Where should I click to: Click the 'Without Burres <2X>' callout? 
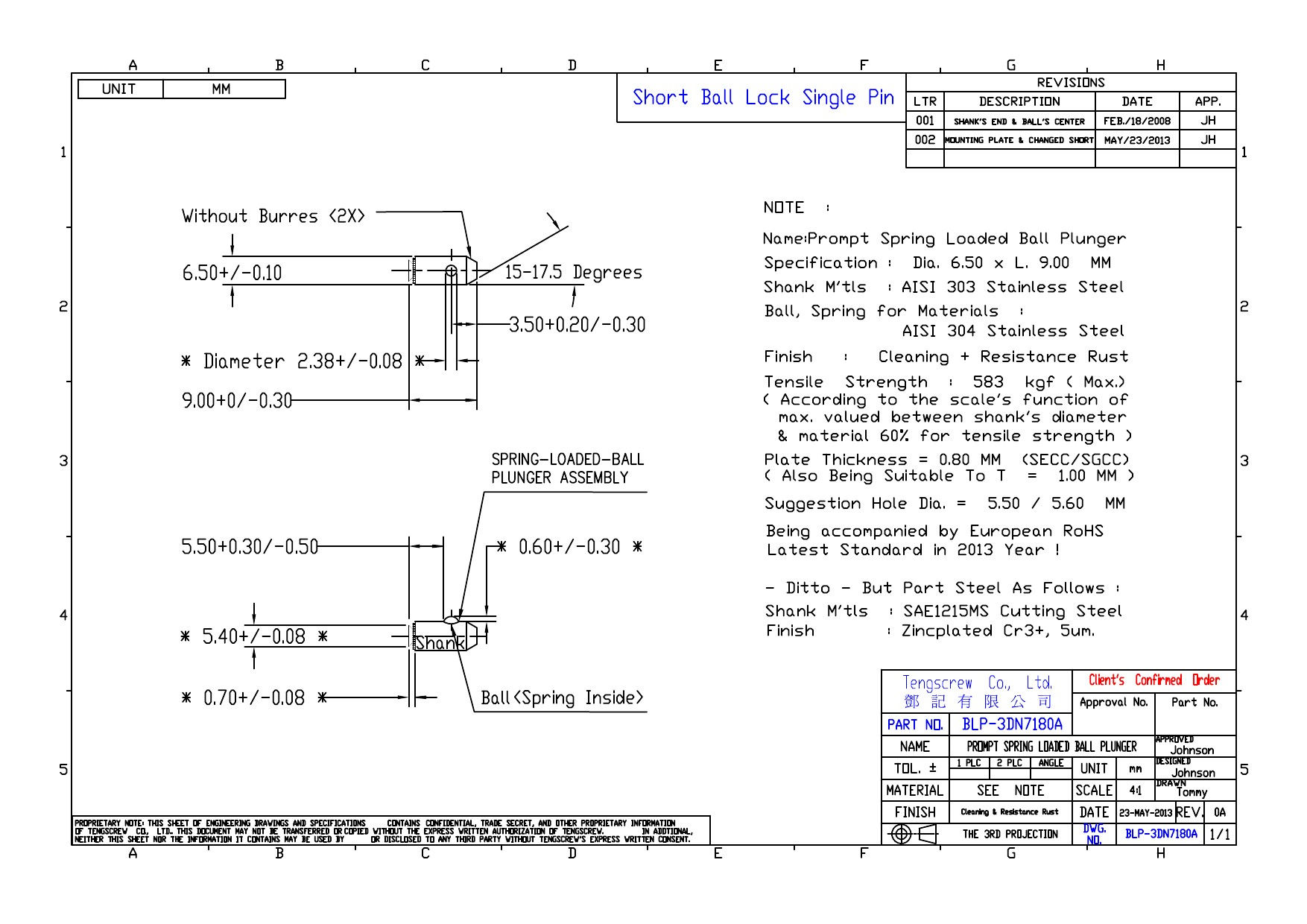[273, 216]
